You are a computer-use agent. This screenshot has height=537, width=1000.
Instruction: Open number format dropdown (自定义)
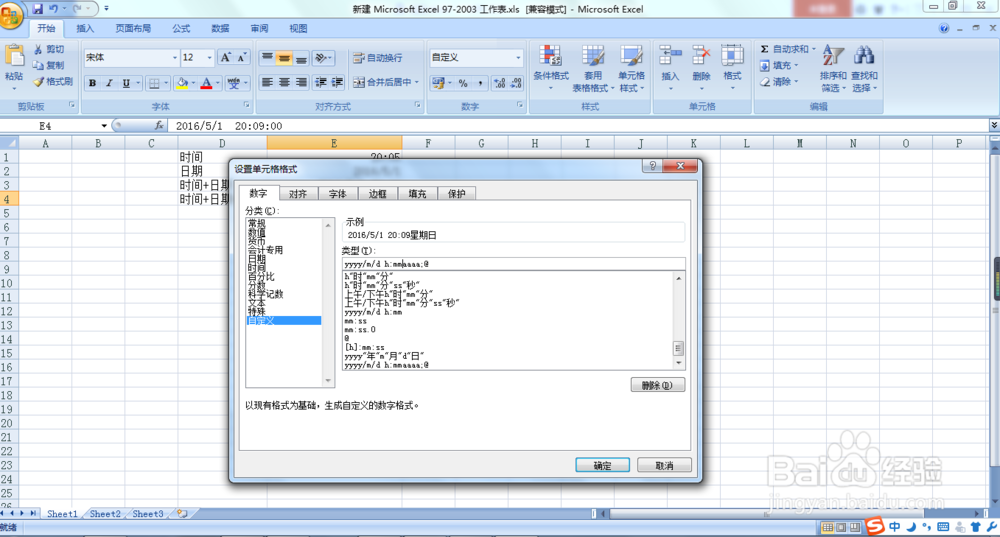[x=518, y=57]
